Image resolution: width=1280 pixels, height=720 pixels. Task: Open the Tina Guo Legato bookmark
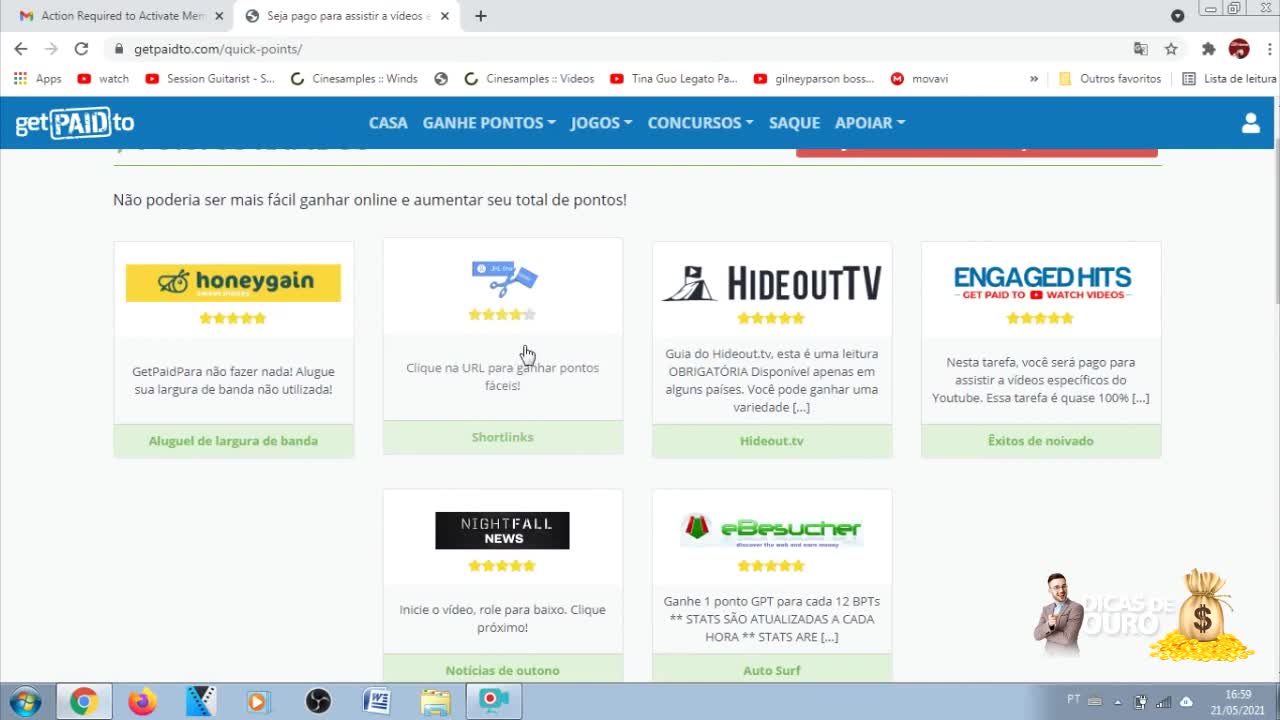coord(673,79)
